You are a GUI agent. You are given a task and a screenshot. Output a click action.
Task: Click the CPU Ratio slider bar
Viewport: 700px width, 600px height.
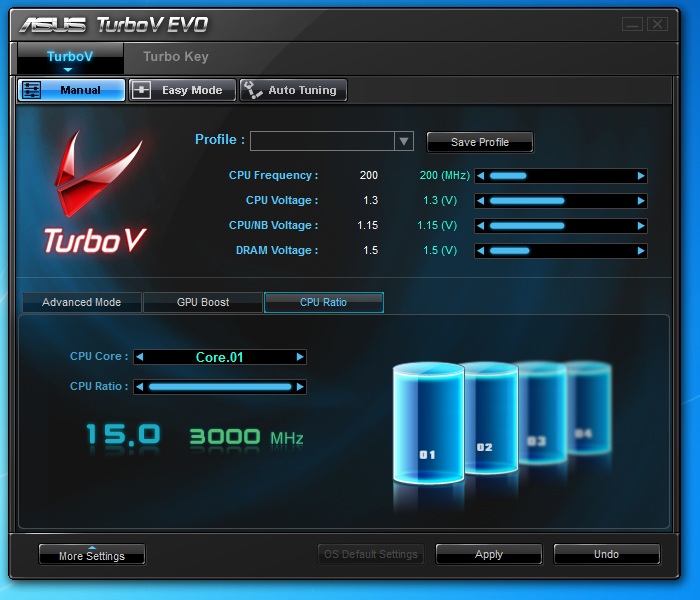220,387
